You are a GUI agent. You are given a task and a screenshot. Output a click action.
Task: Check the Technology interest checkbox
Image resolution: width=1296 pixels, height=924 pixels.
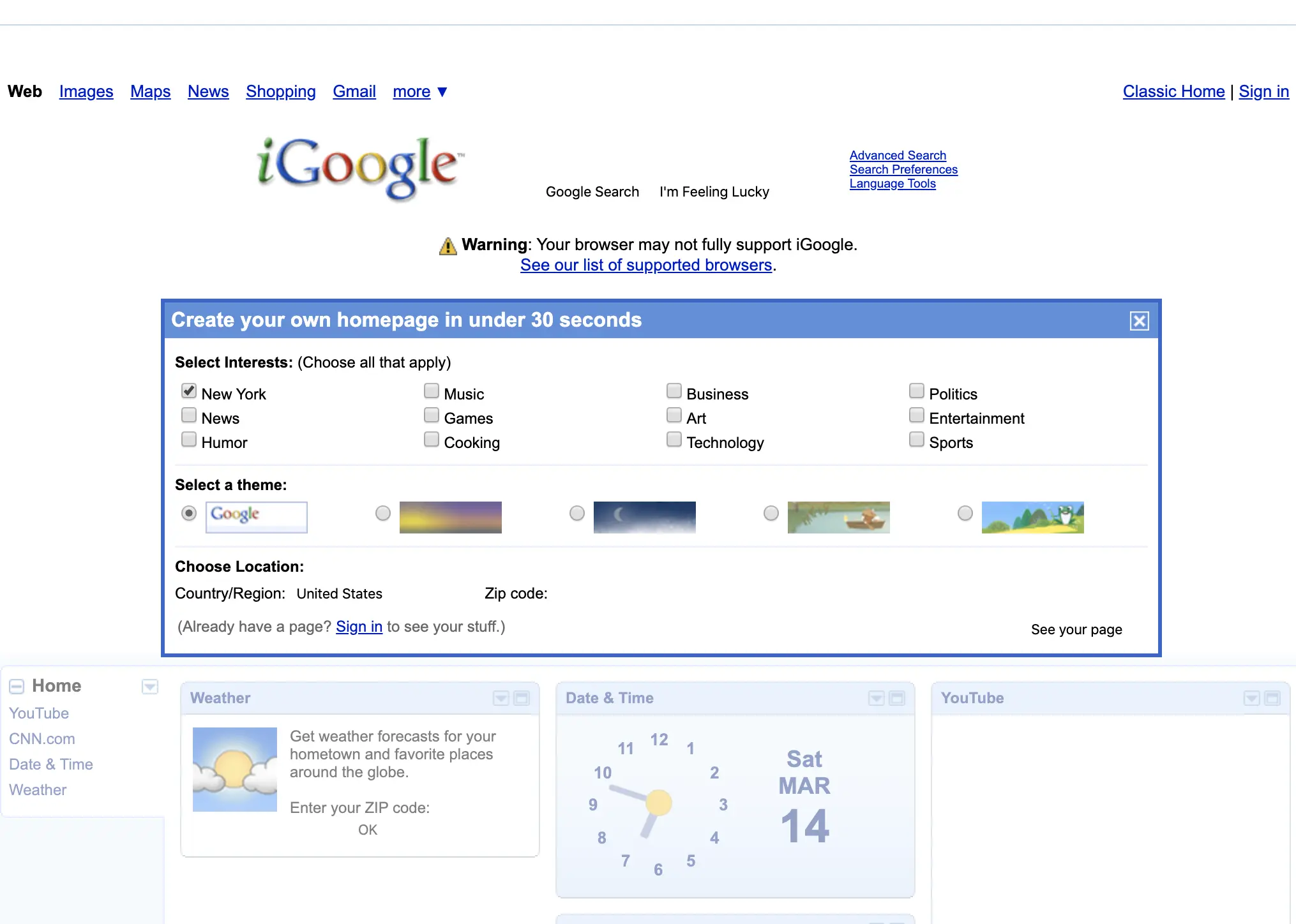[674, 440]
